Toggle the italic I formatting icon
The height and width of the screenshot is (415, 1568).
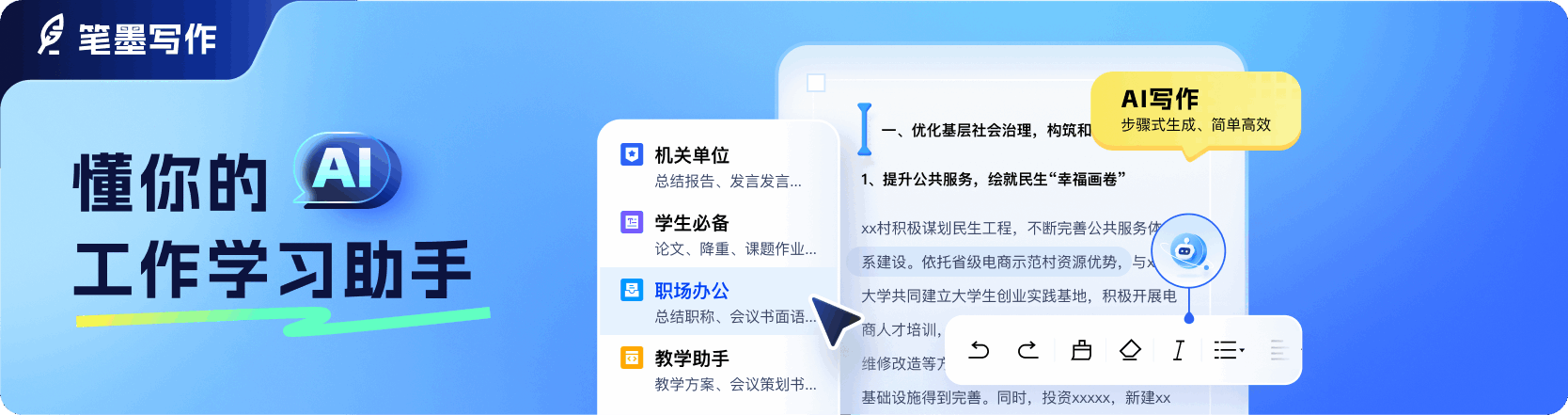click(x=1178, y=350)
